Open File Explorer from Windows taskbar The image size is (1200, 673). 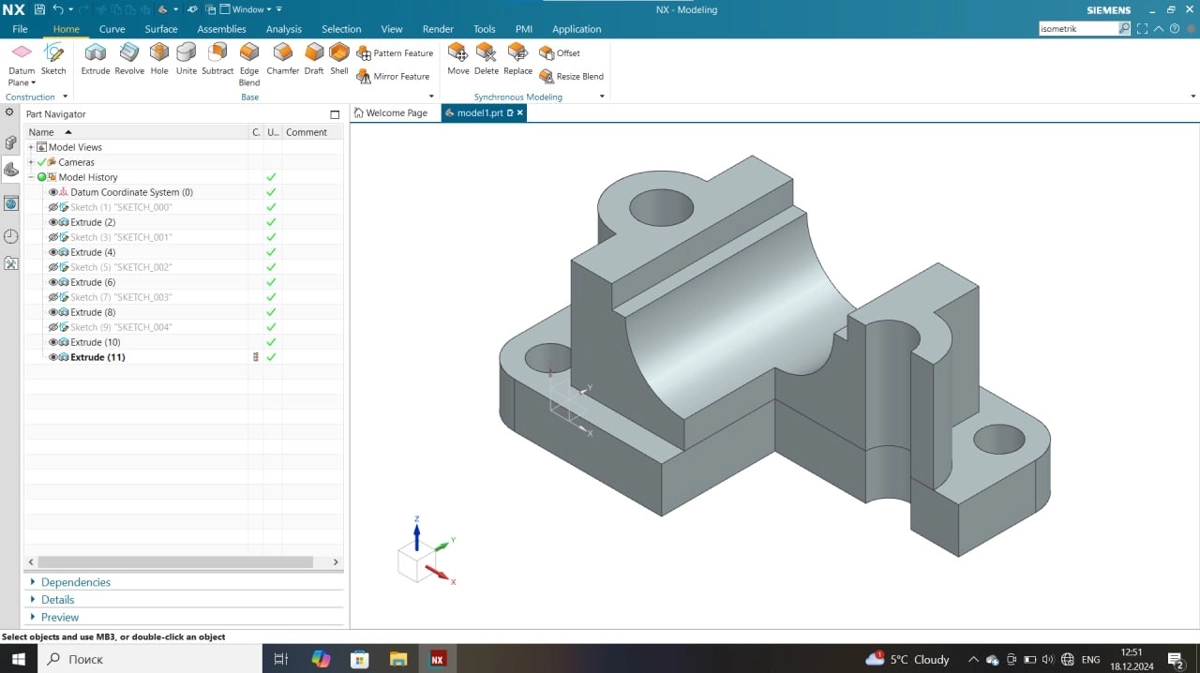pos(398,659)
